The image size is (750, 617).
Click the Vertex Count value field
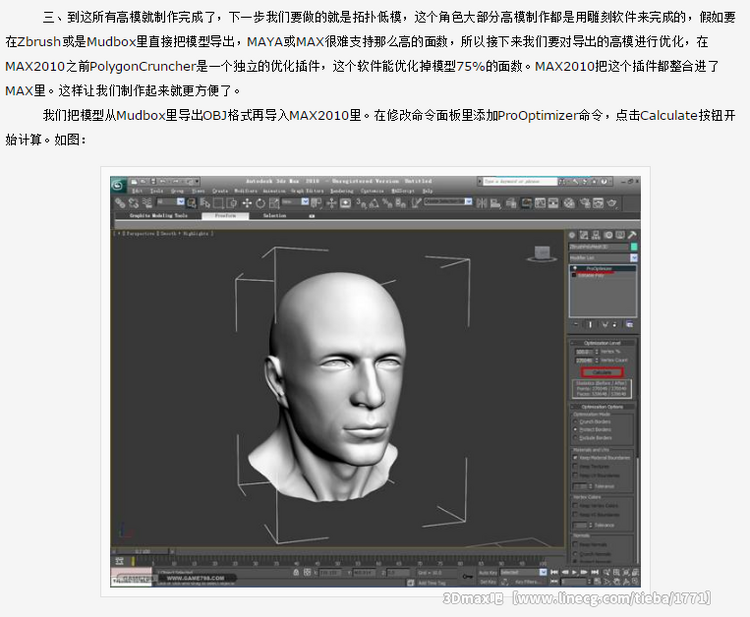pos(585,360)
